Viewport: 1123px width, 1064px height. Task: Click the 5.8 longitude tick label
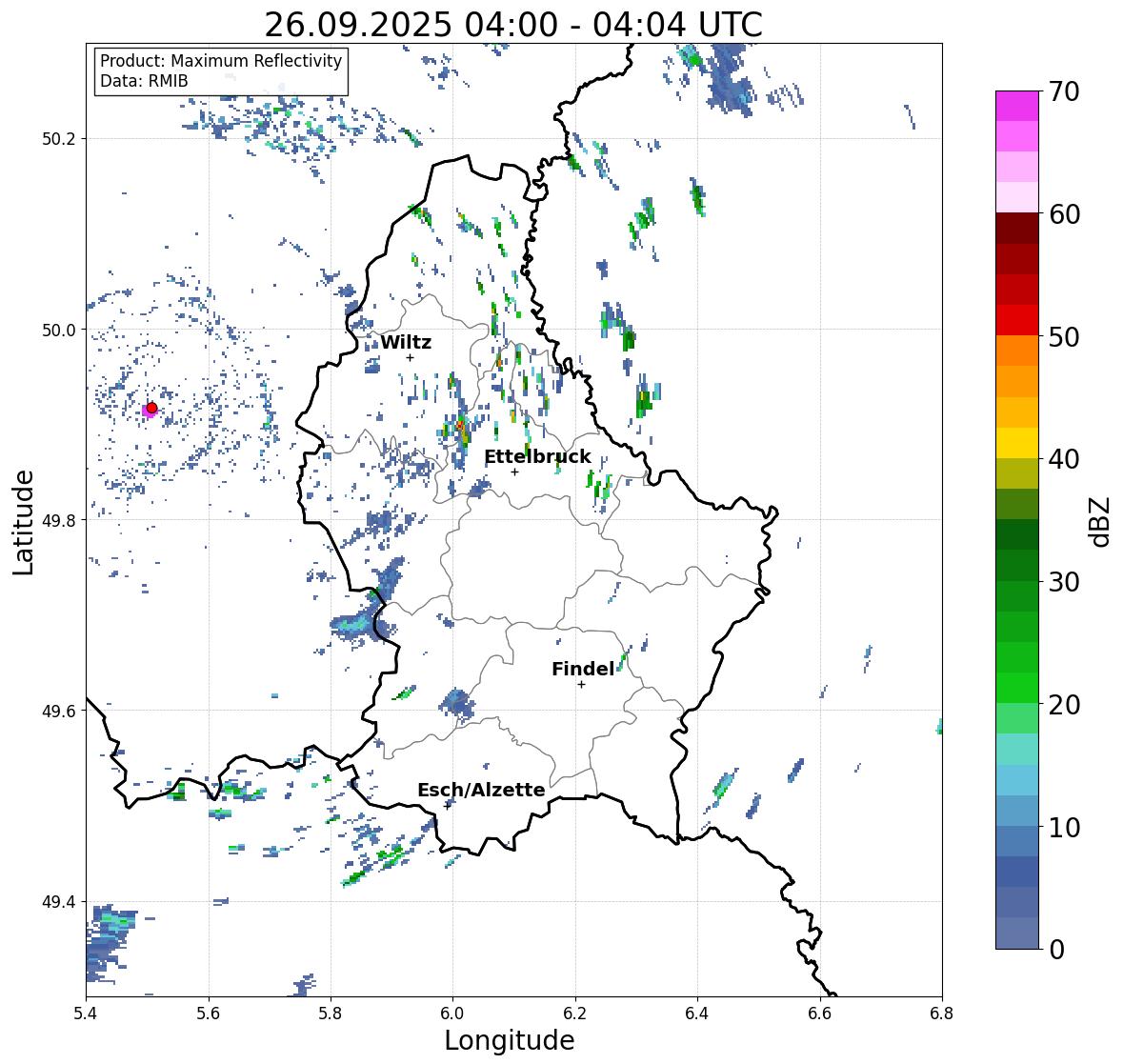331,1014
